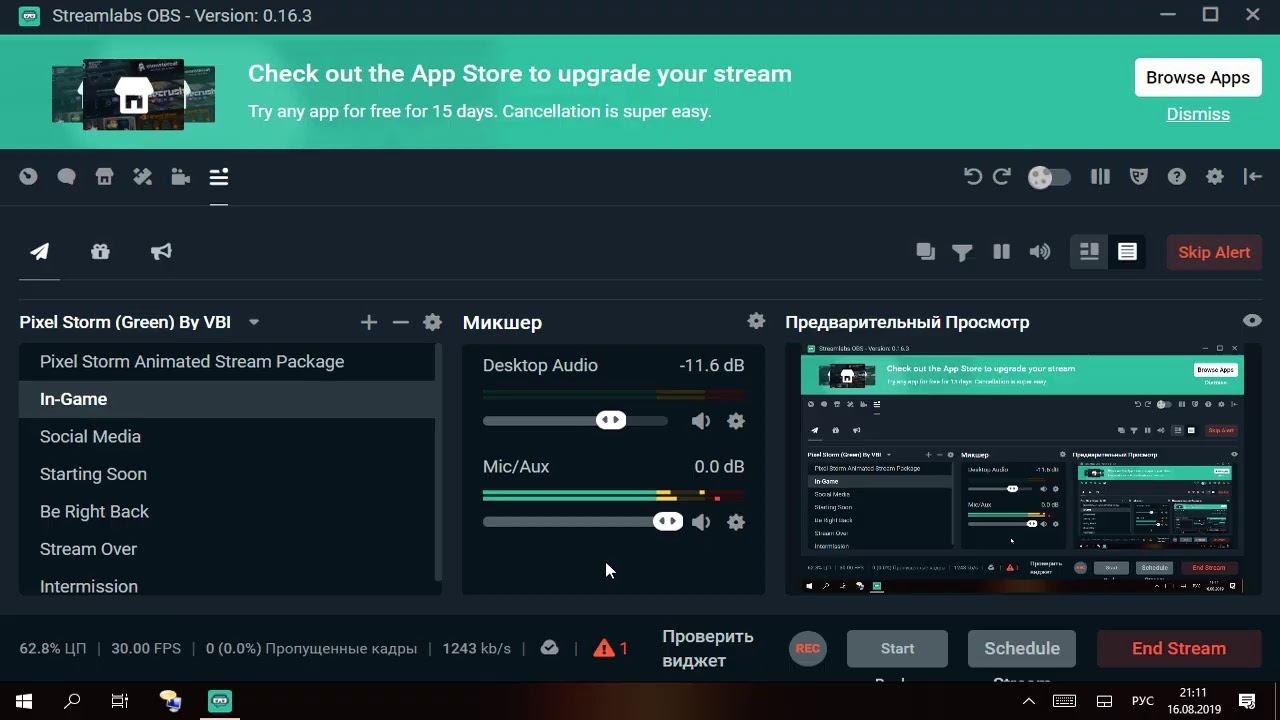This screenshot has height=720, width=1280.
Task: Click the scene list scrollbar
Action: coord(438,462)
